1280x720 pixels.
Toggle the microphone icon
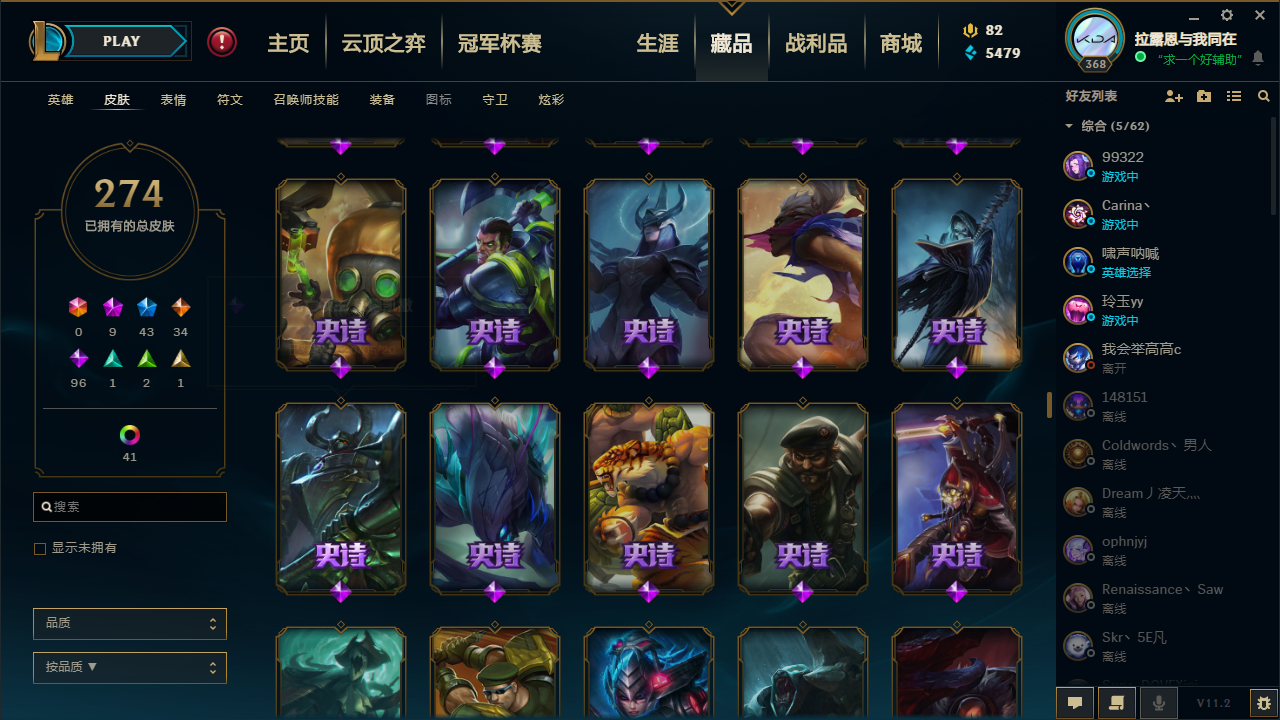[1159, 703]
